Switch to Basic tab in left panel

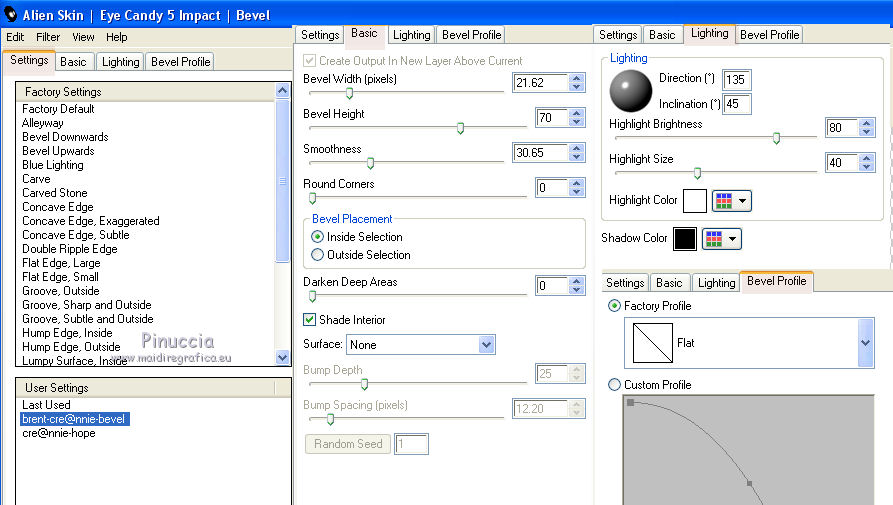click(x=73, y=61)
